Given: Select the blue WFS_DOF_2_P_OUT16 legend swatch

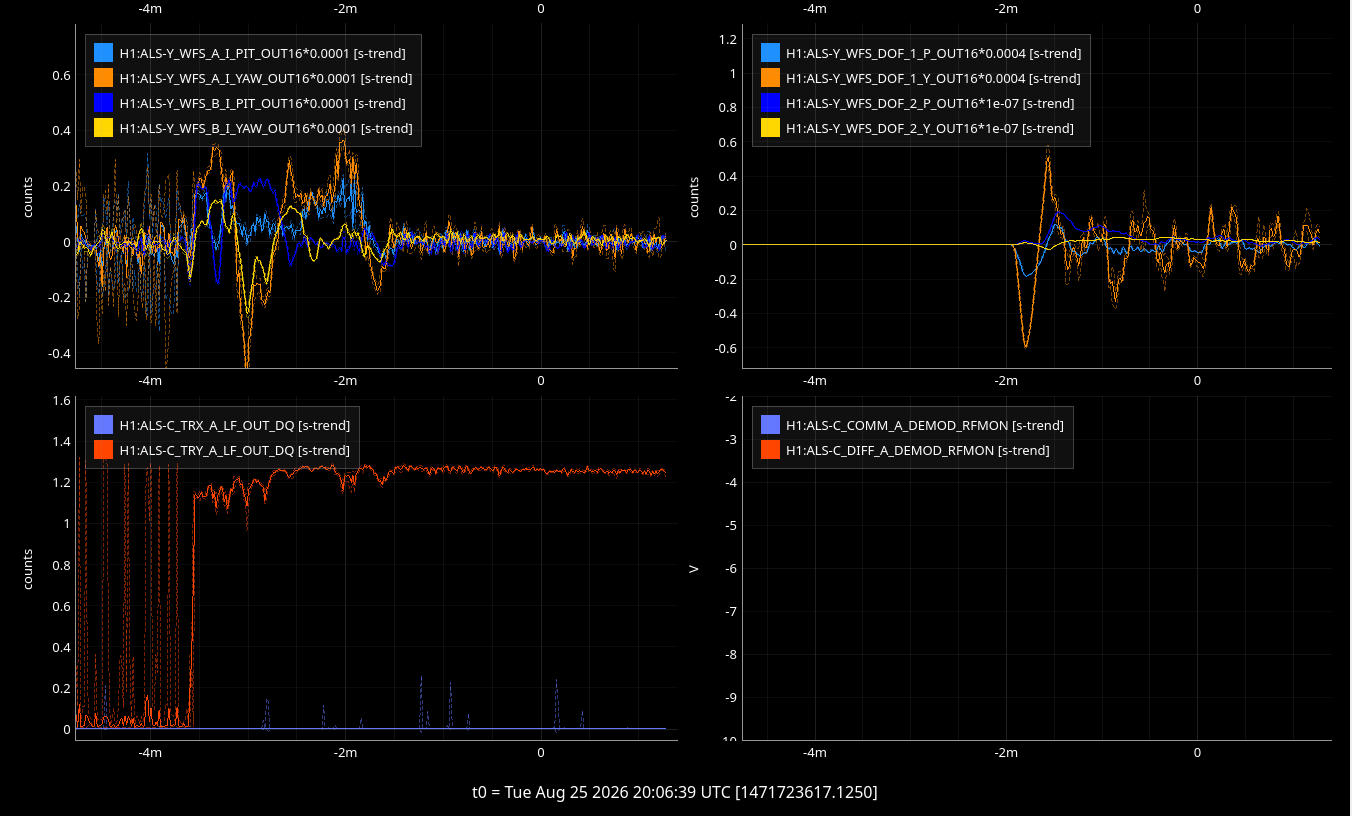Looking at the screenshot, I should (x=770, y=102).
